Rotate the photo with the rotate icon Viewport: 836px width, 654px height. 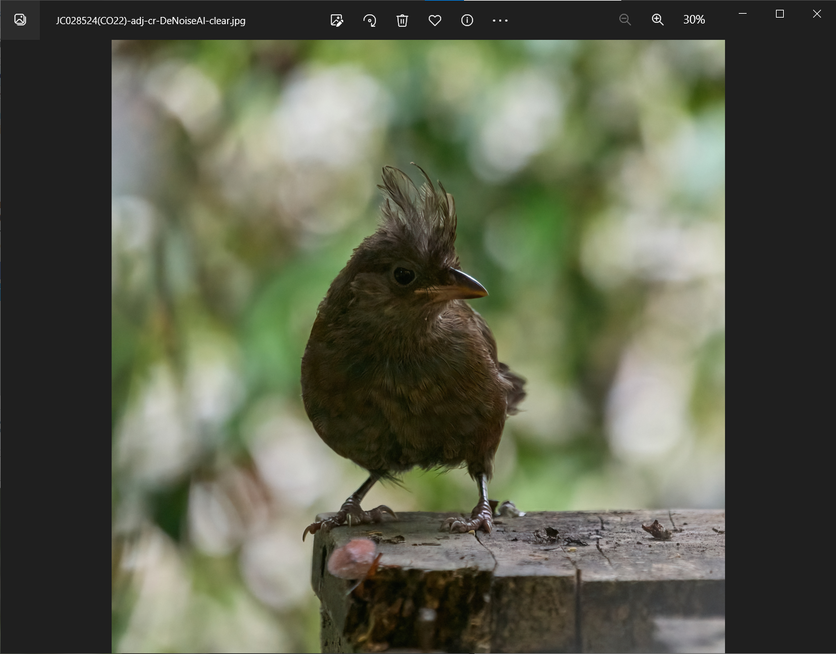pyautogui.click(x=369, y=20)
